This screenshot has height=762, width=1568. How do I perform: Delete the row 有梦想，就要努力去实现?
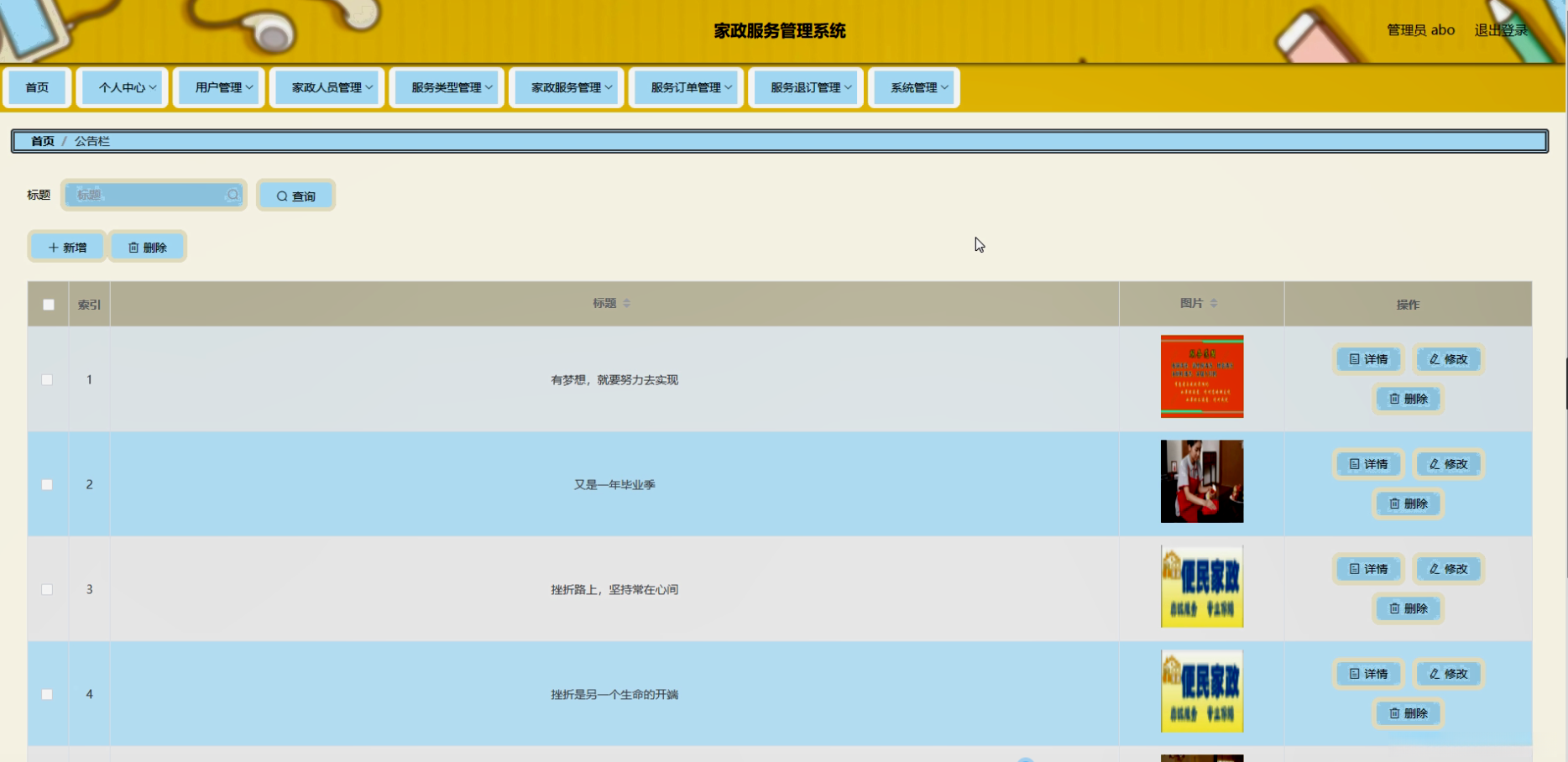[x=1409, y=399]
